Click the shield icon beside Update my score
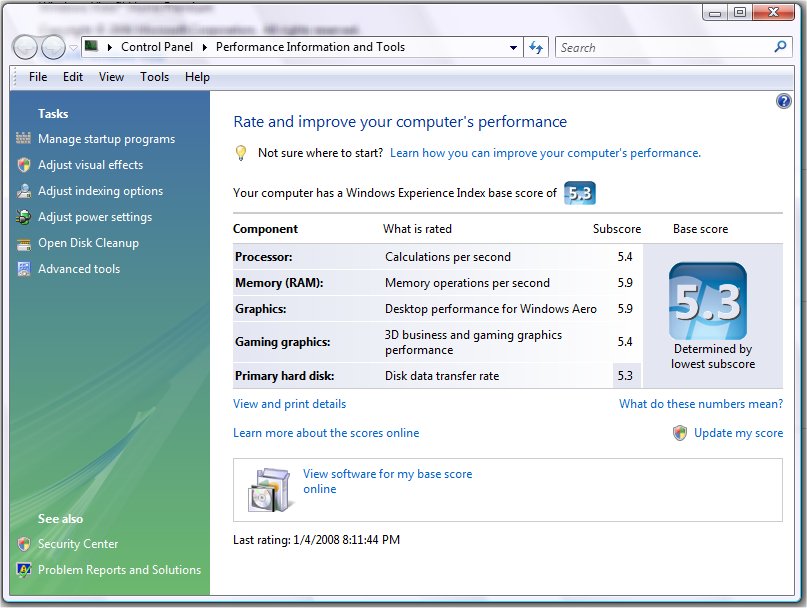 pyautogui.click(x=680, y=433)
